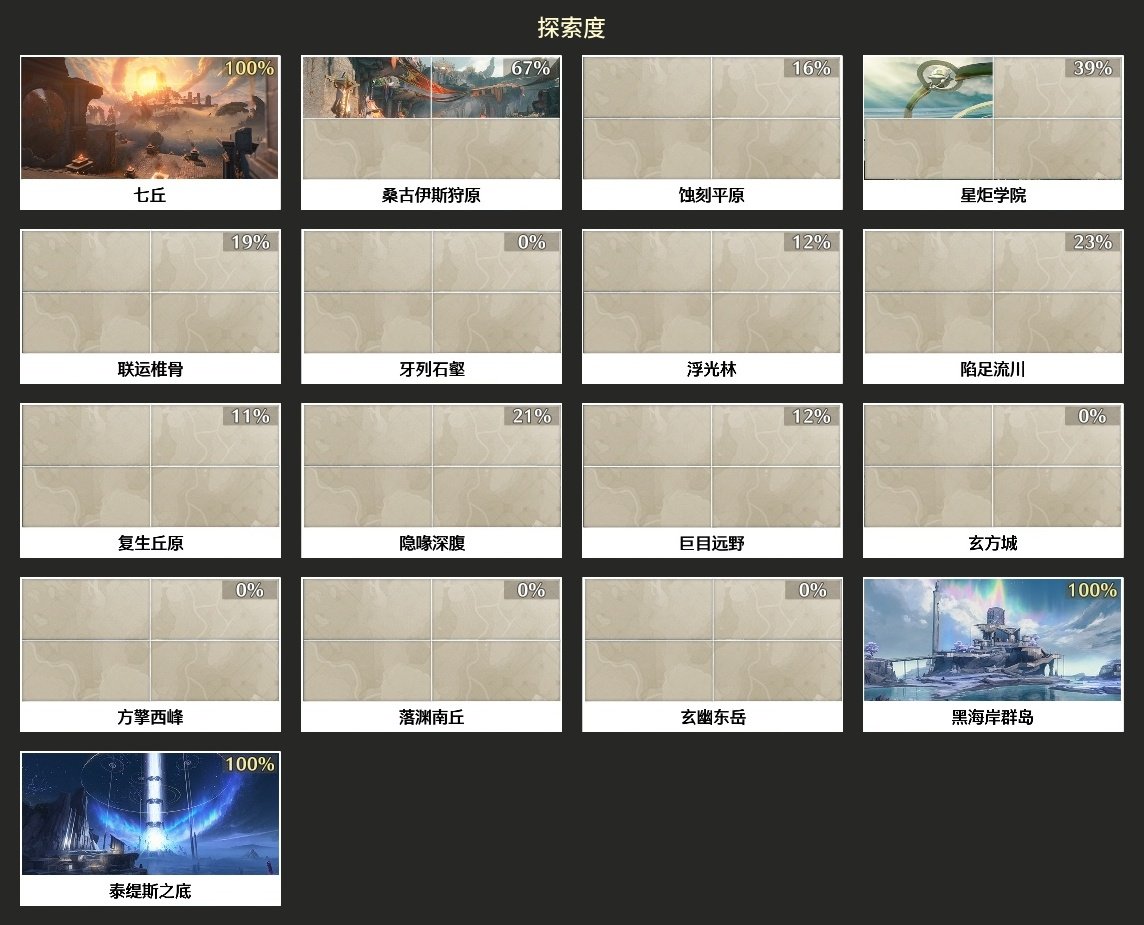Viewport: 1144px width, 925px height.
Task: Click the 21% exploration badge
Action: [x=530, y=416]
